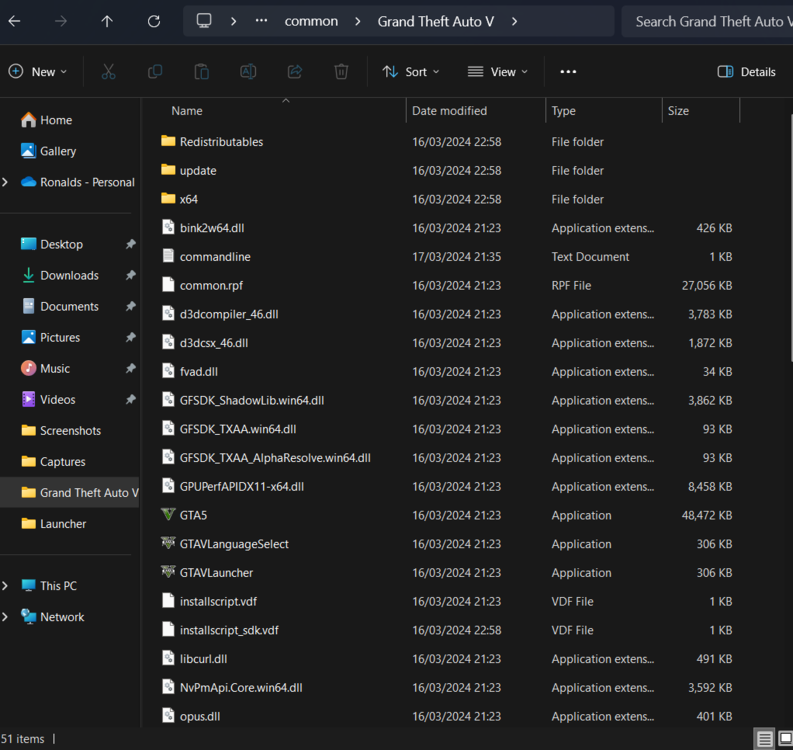The height and width of the screenshot is (750, 793).
Task: Click the Share toolbar icon
Action: click(x=295, y=72)
